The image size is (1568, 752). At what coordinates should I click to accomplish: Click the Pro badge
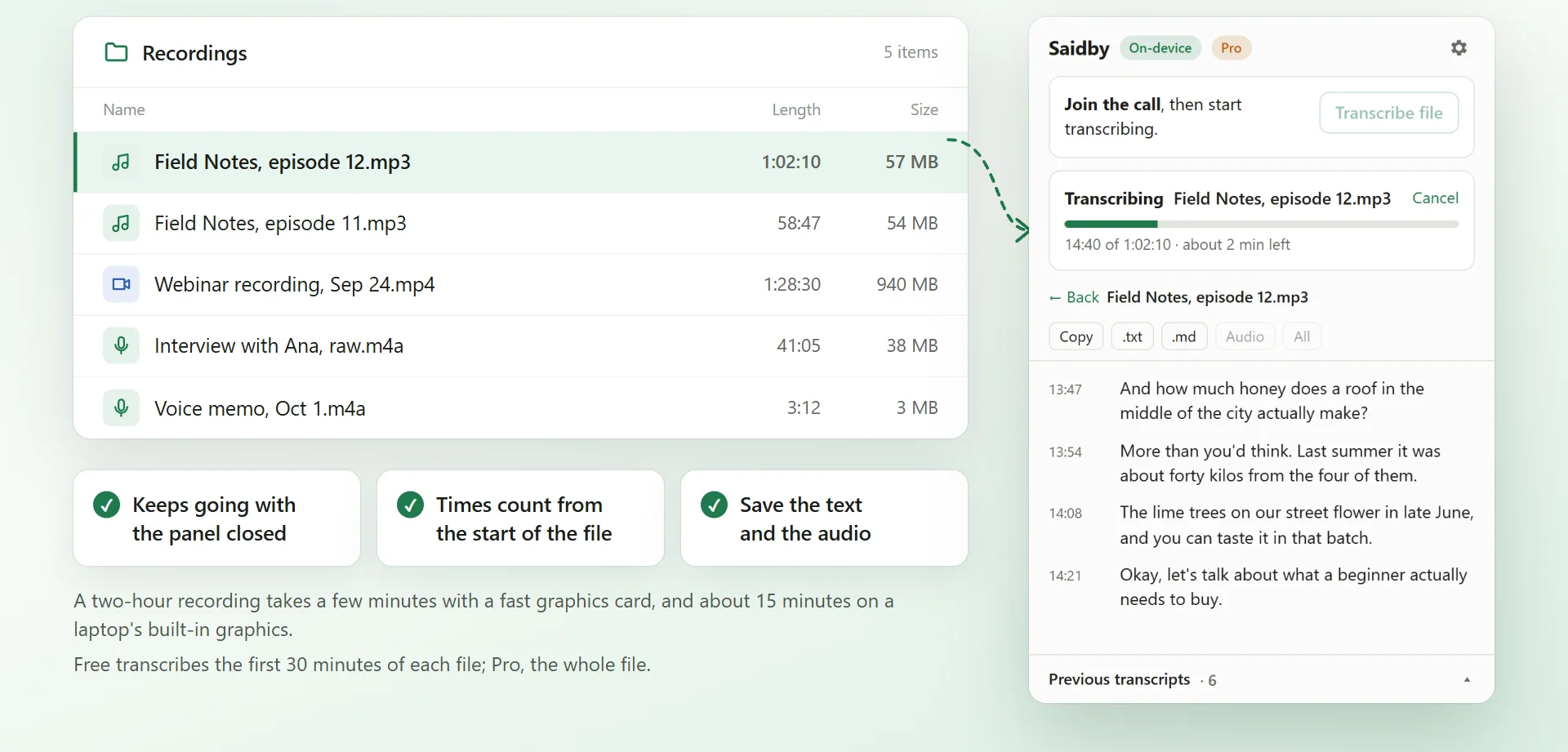tap(1231, 48)
